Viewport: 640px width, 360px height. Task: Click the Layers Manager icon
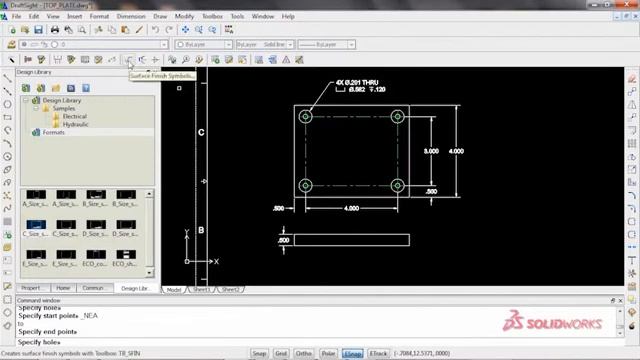(x=11, y=44)
